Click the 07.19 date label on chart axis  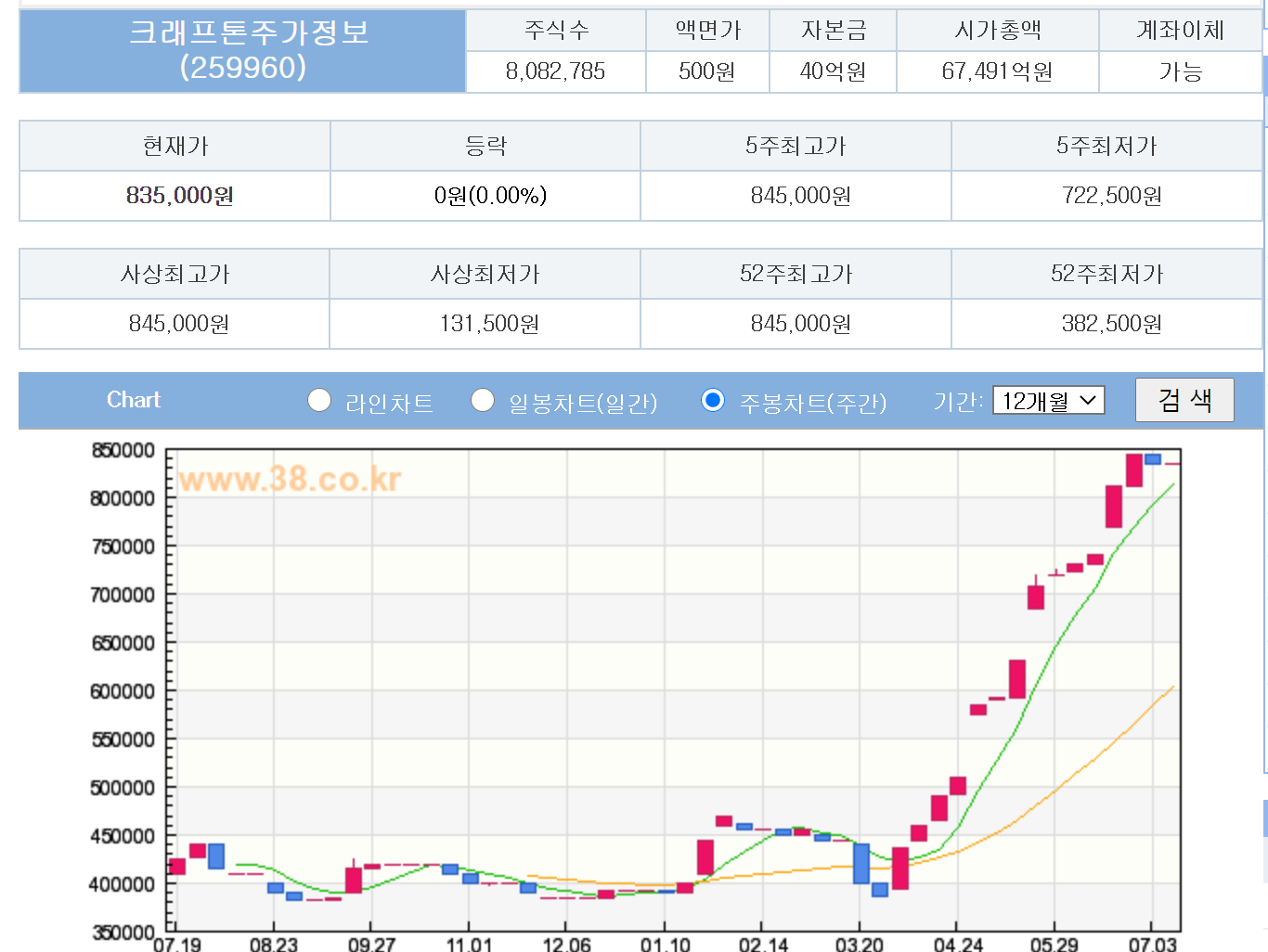pyautogui.click(x=176, y=944)
